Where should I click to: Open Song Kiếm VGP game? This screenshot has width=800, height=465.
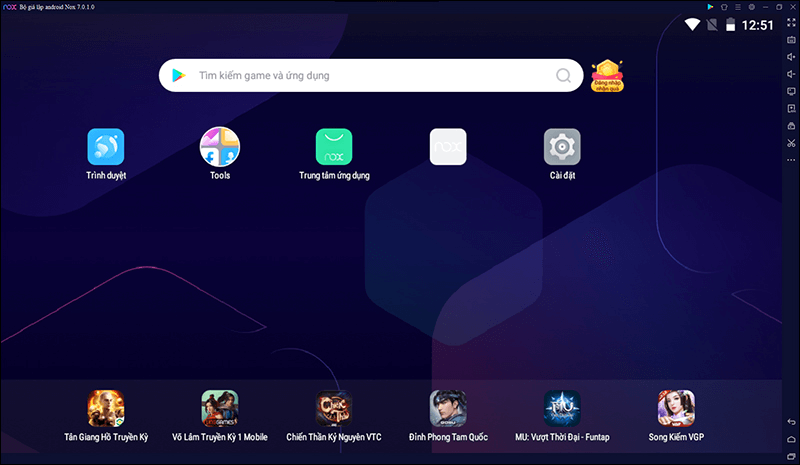(x=675, y=408)
